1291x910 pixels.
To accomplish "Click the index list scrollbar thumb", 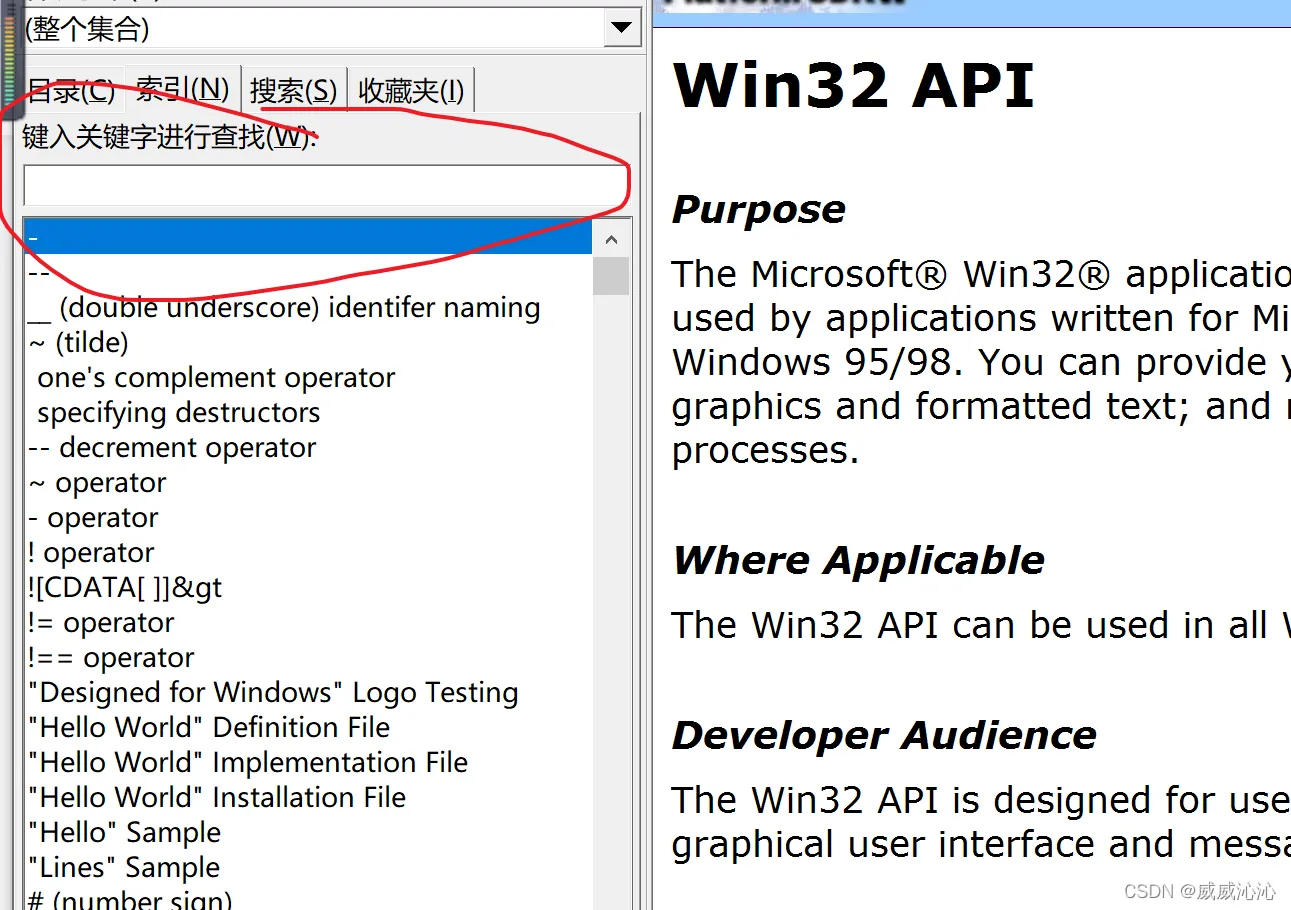I will pyautogui.click(x=612, y=276).
